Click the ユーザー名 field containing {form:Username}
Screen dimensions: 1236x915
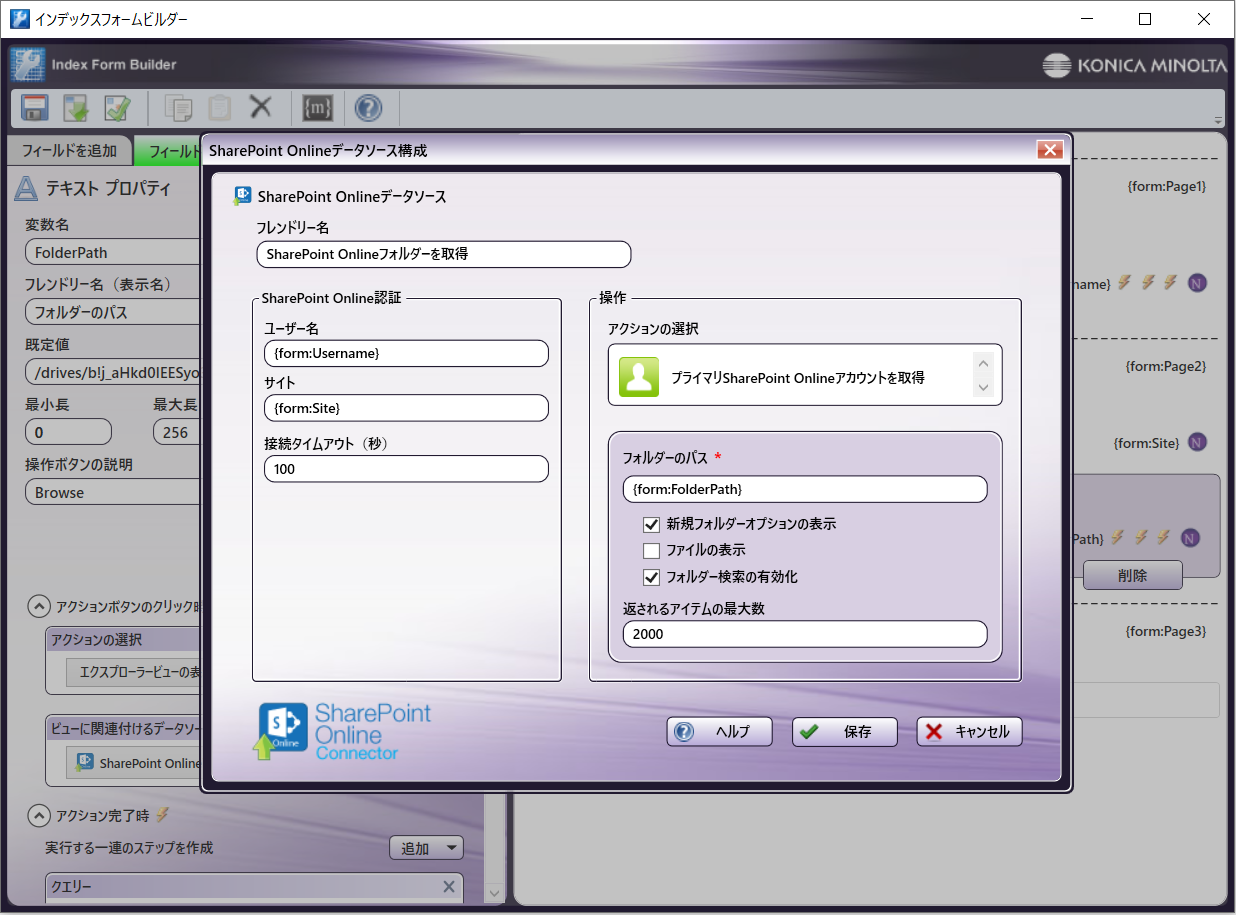point(406,353)
